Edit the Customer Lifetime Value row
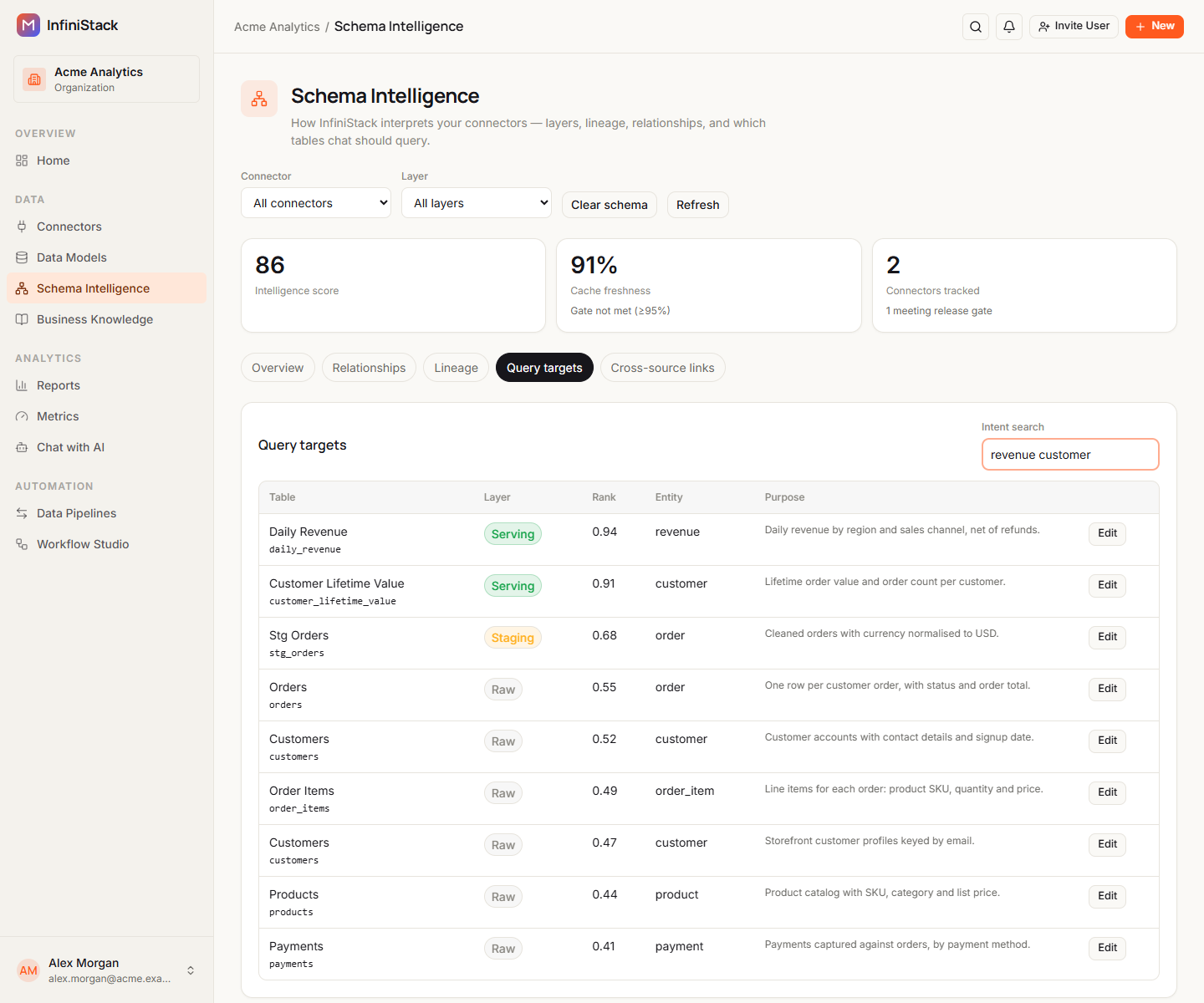 coord(1107,585)
